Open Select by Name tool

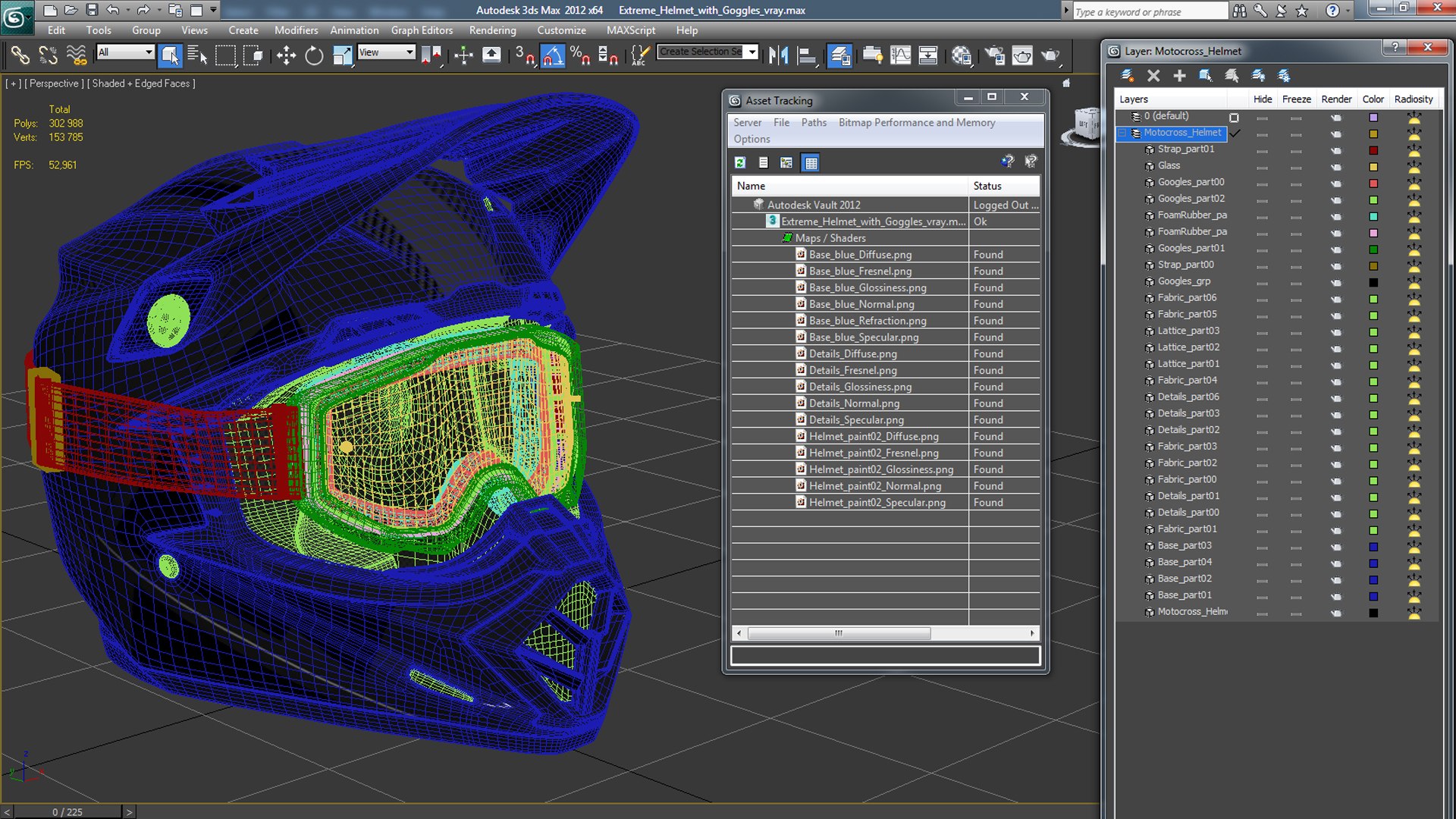(197, 55)
